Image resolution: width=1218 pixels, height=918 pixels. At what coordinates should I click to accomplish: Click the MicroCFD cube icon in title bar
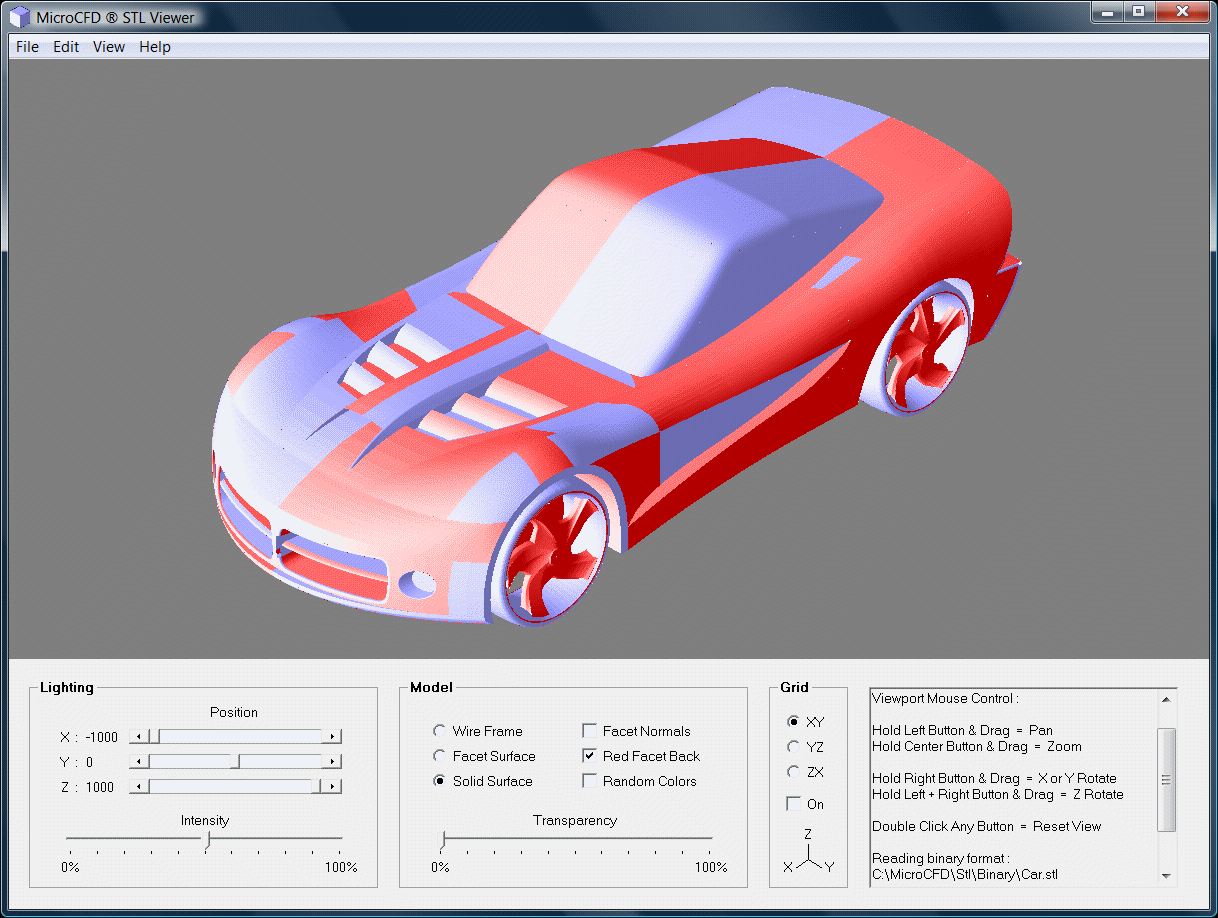20,17
